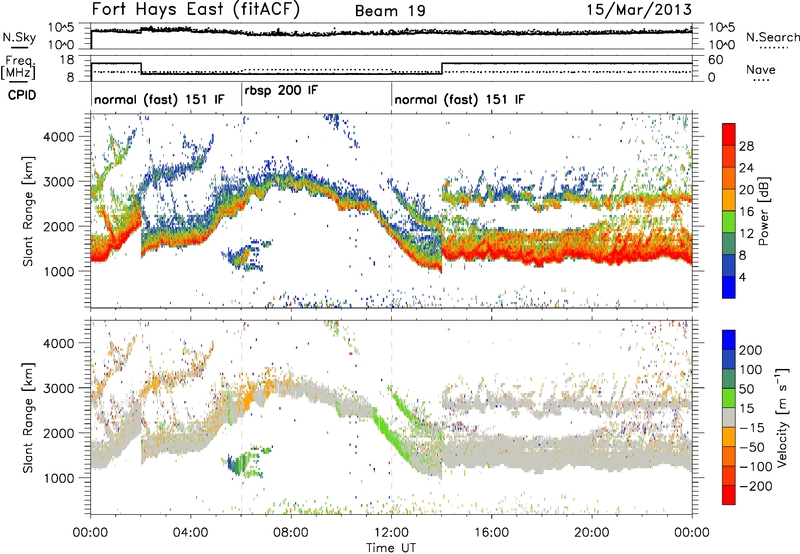Click the "50" label on Velocity color bar
The image size is (800, 554).
point(746,389)
